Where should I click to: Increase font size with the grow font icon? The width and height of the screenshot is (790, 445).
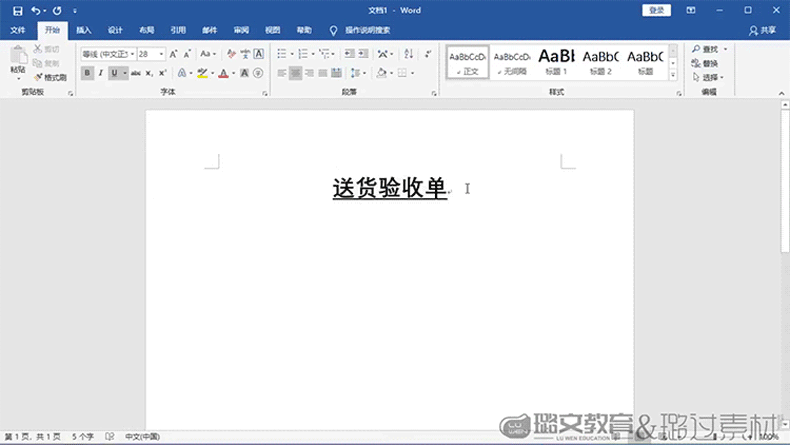click(173, 54)
